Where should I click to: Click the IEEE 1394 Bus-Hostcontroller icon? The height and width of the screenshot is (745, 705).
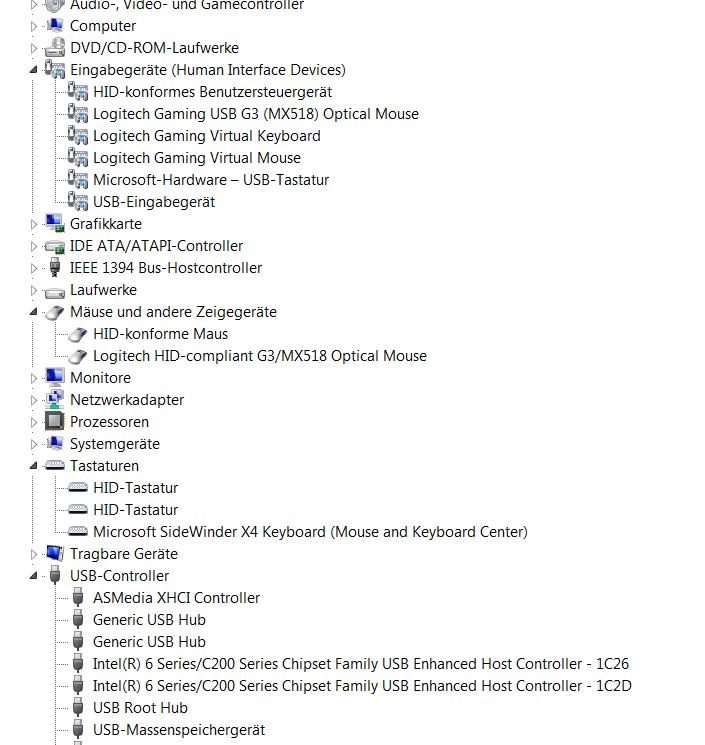pyautogui.click(x=55, y=267)
